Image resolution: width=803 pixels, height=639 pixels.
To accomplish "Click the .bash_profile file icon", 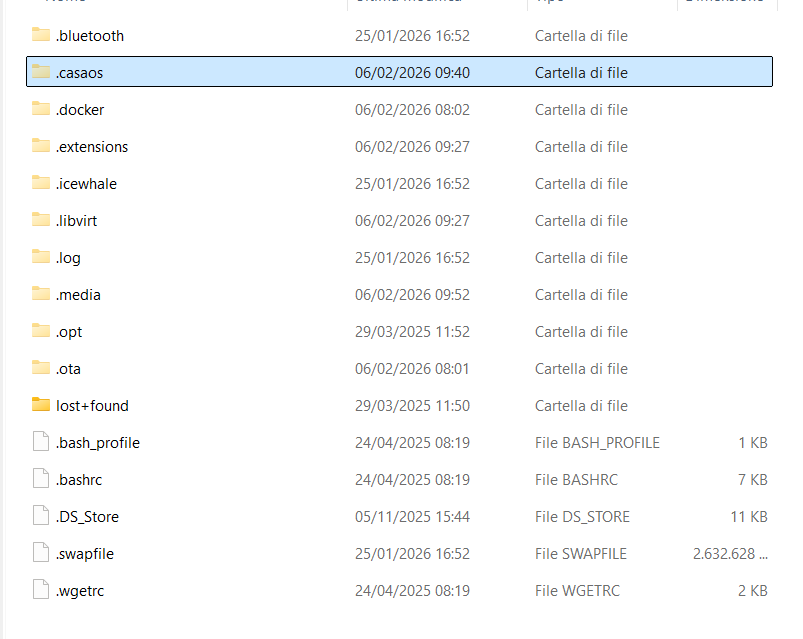I will (40, 442).
